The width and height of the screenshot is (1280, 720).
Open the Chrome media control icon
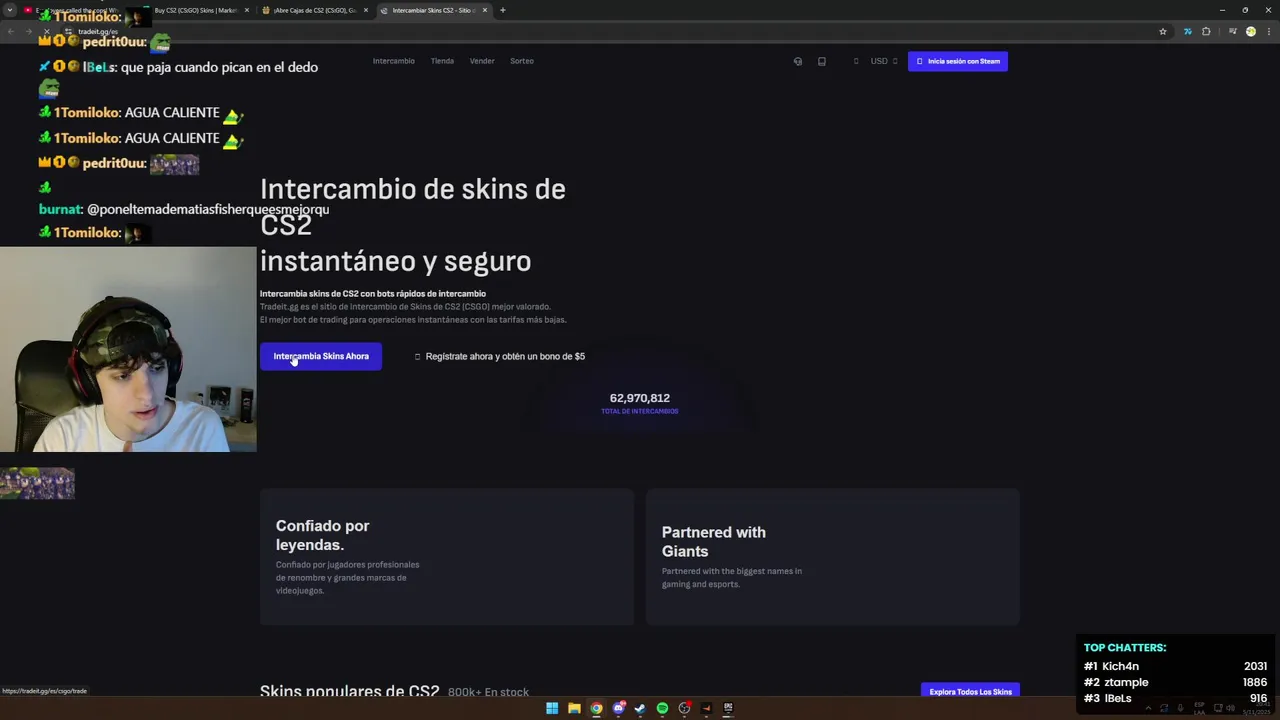(1233, 31)
